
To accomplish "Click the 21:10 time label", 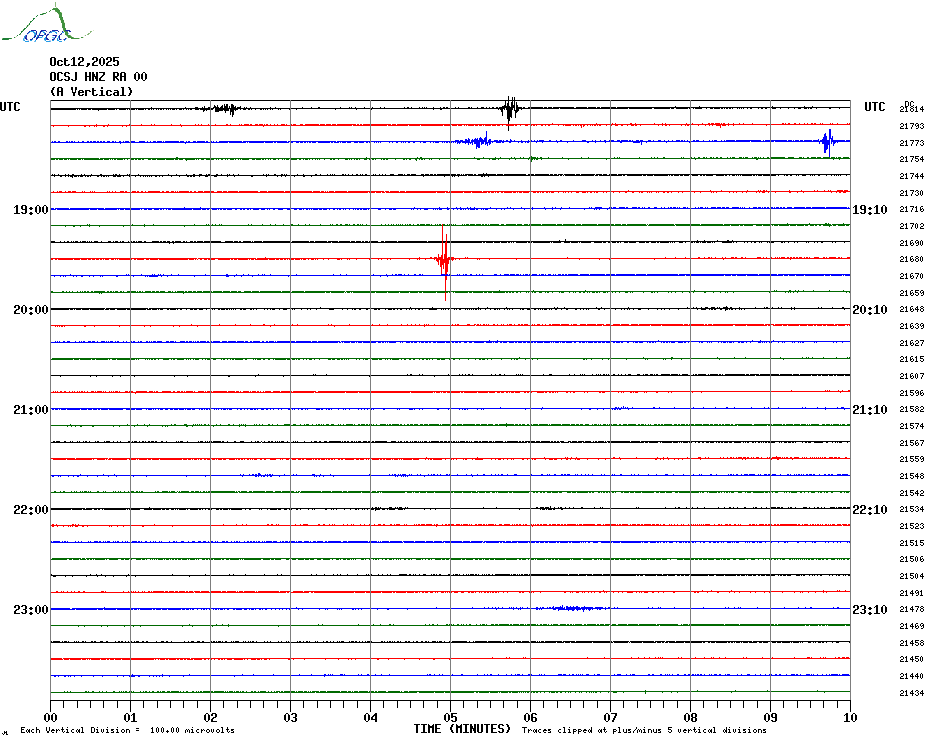I will pos(870,410).
